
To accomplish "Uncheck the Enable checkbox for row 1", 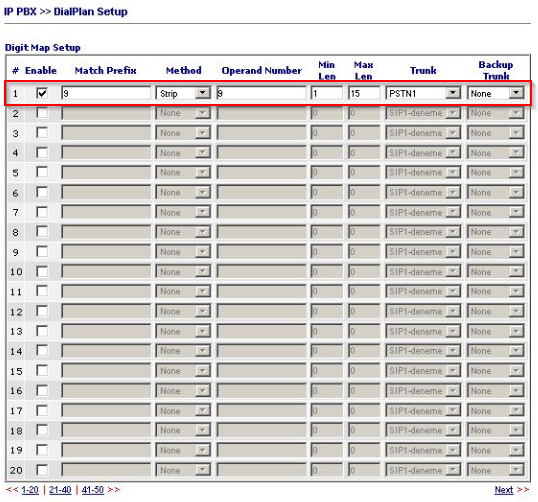I will 42,93.
